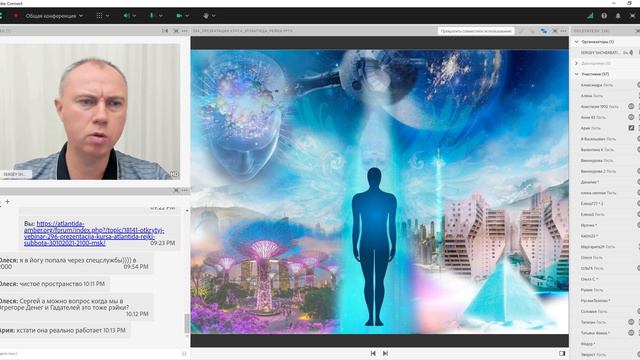Collapse the Организаторы group

(x=577, y=42)
